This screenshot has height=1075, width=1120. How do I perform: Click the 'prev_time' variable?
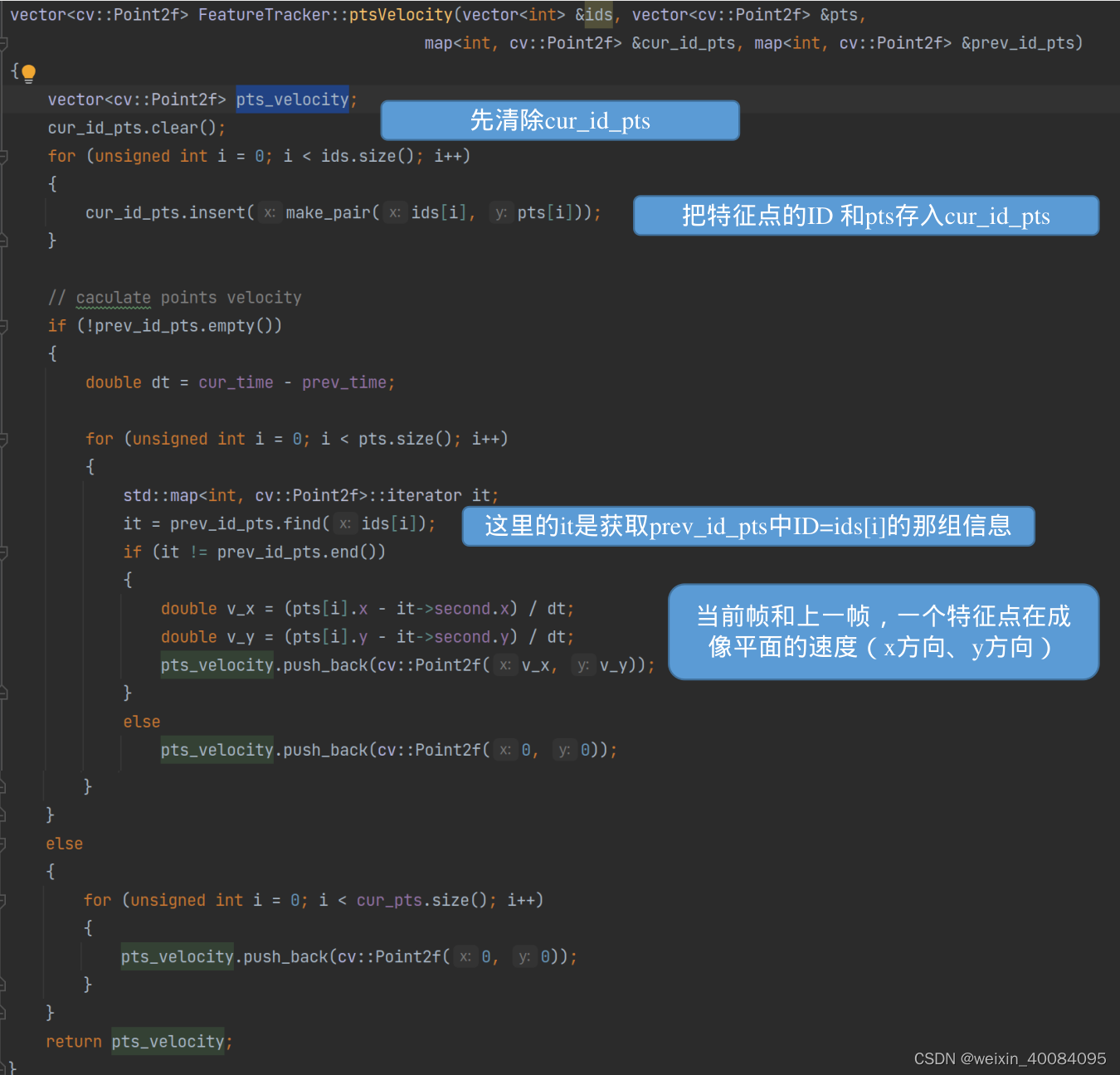[344, 382]
